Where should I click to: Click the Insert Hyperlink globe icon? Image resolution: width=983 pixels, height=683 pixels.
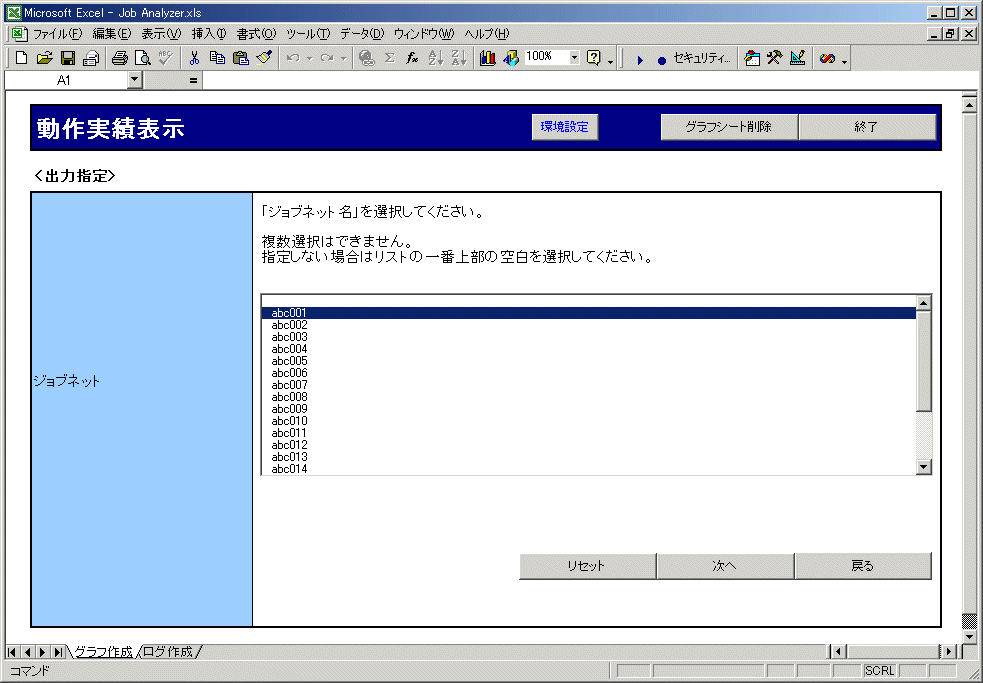click(x=367, y=58)
